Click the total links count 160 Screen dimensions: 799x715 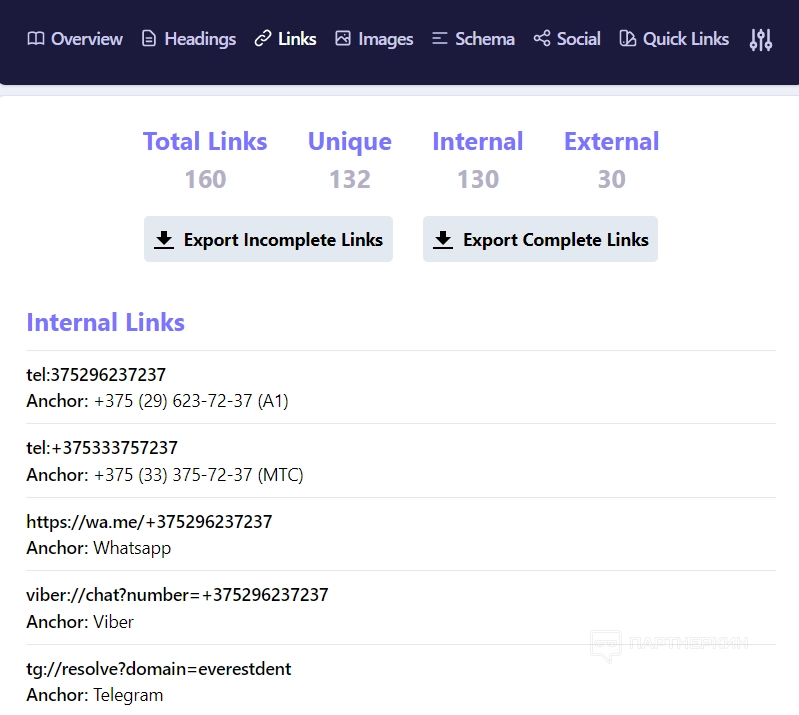205,179
